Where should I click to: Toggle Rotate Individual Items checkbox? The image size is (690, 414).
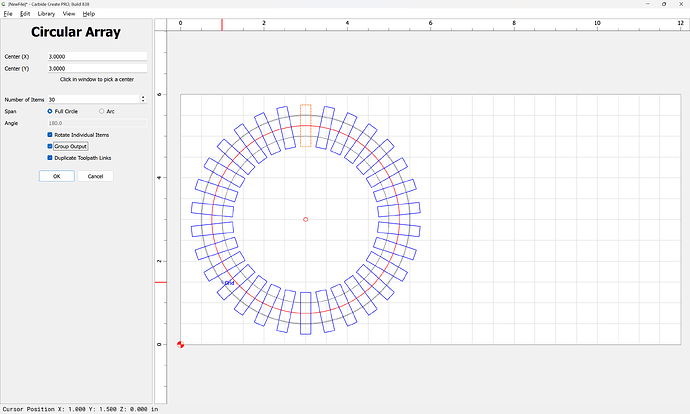point(51,135)
